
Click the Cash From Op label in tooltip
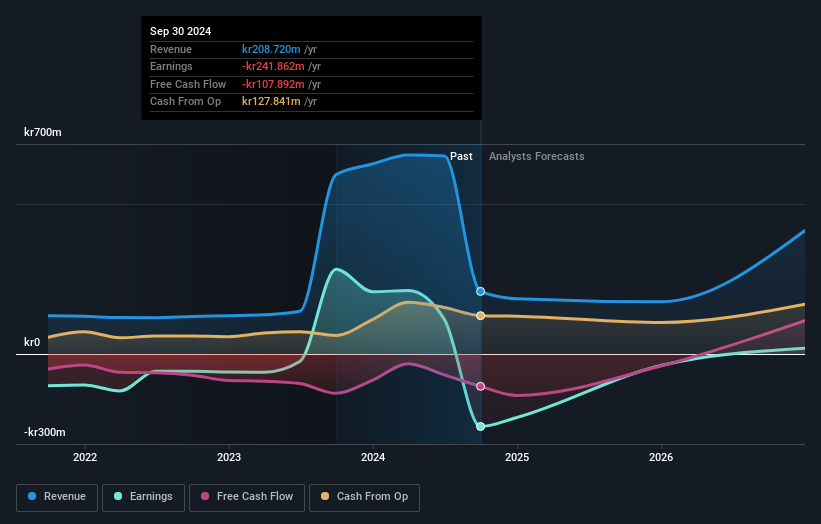pyautogui.click(x=185, y=102)
